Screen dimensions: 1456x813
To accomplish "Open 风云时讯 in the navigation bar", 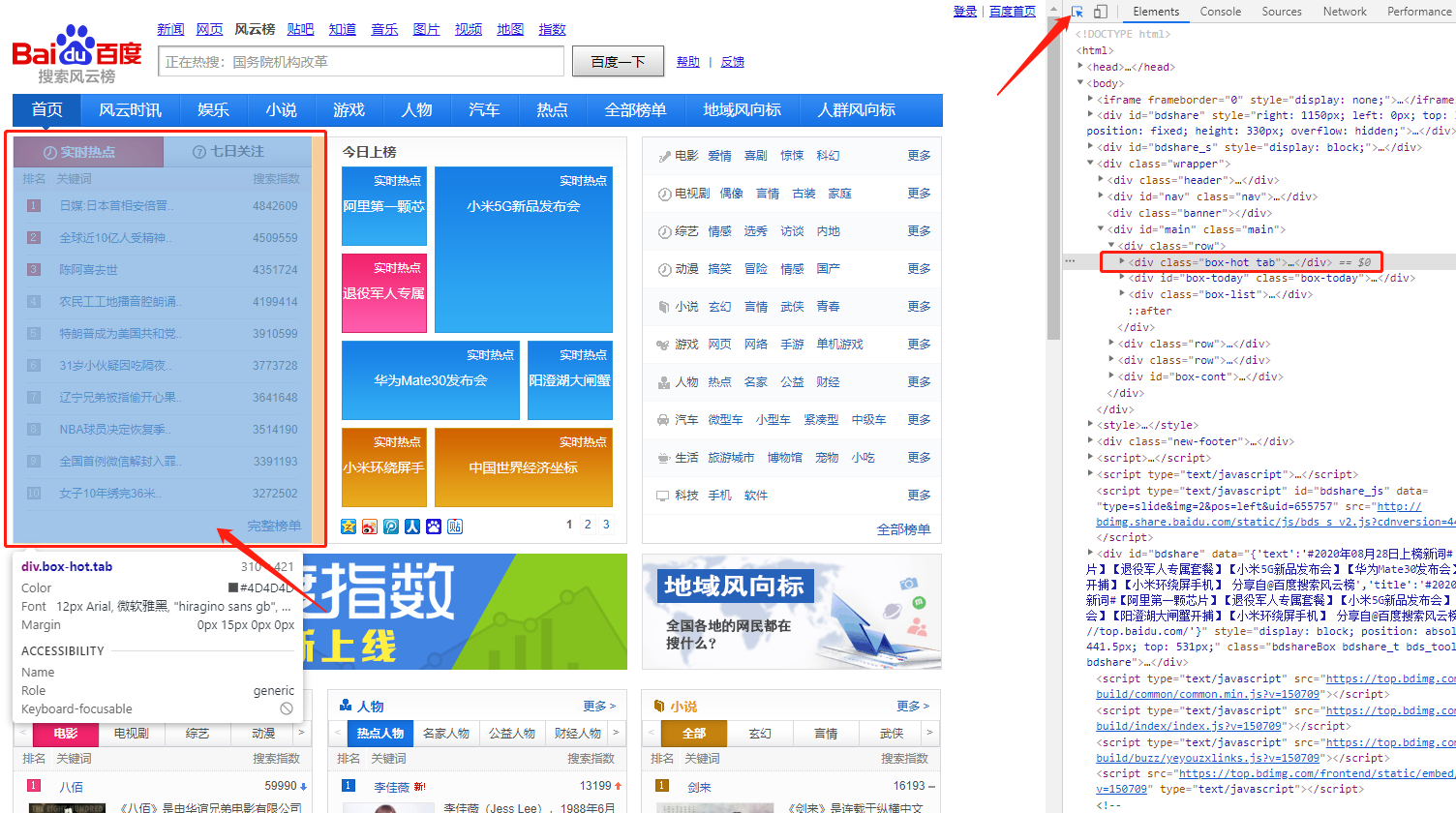I will pos(131,110).
